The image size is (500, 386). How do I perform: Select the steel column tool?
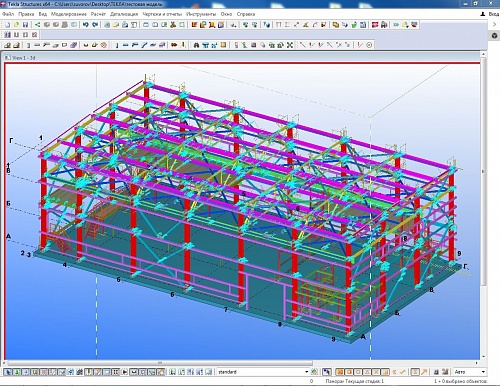117,45
